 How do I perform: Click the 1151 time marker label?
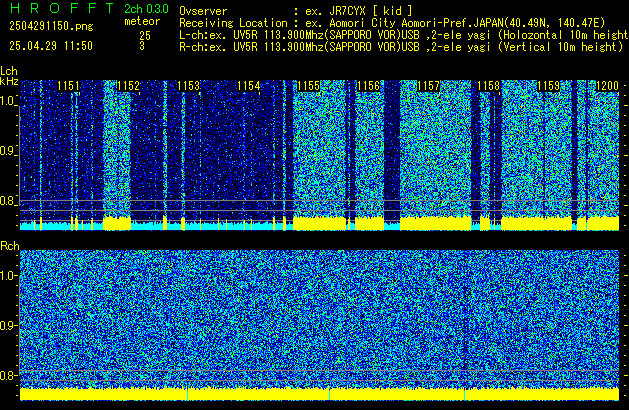click(68, 86)
